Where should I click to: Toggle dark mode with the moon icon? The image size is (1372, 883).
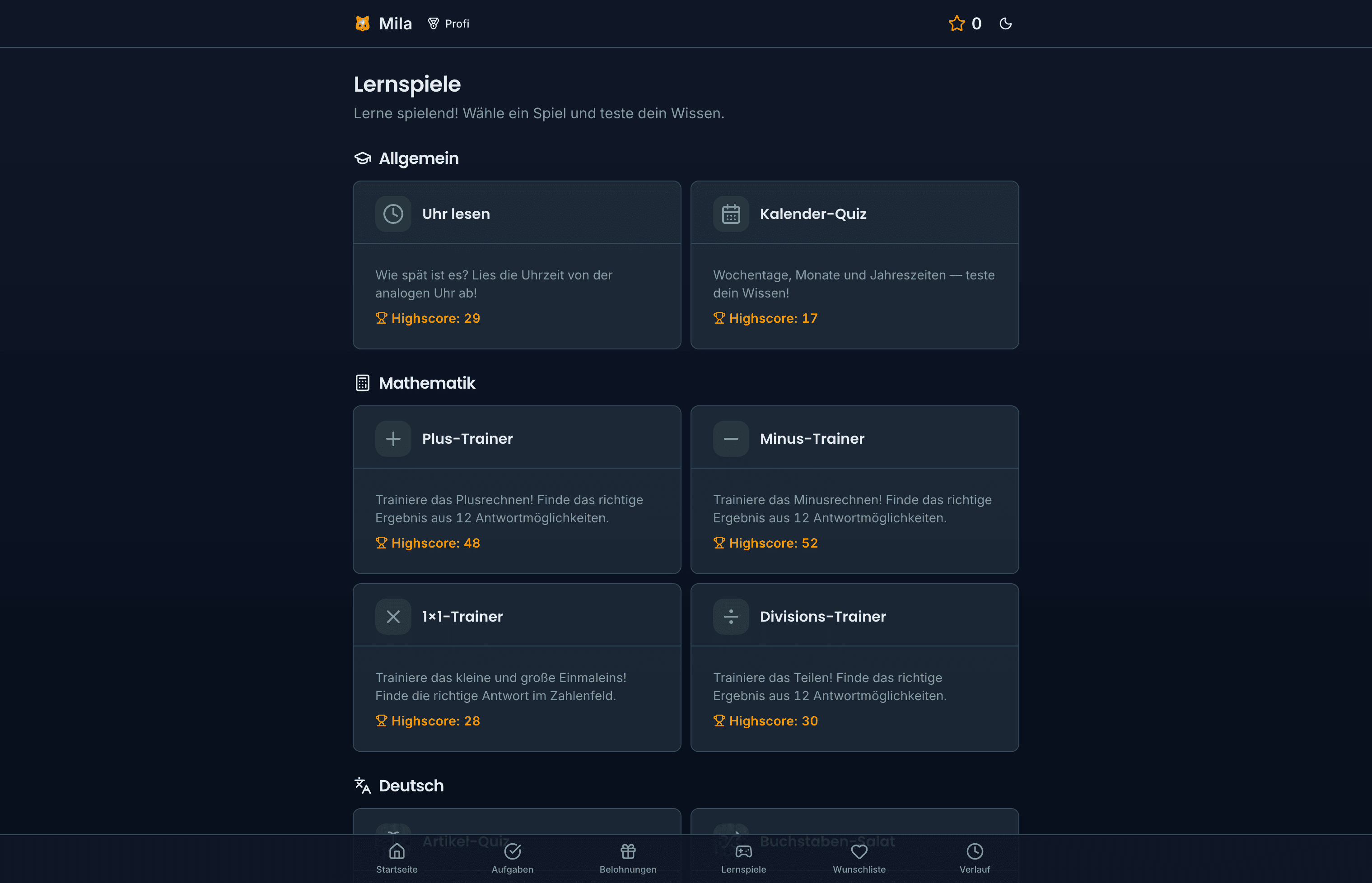point(1005,23)
